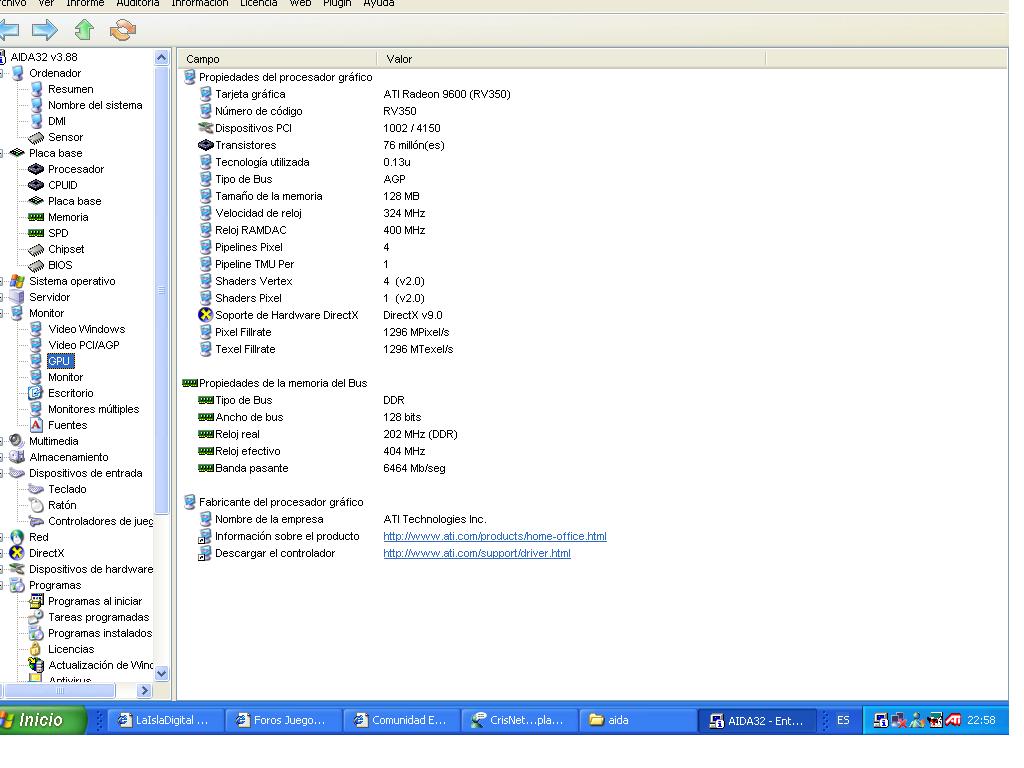The image size is (1024, 768).
Task: Switch to Foros Juego taskbar window
Action: [x=283, y=720]
